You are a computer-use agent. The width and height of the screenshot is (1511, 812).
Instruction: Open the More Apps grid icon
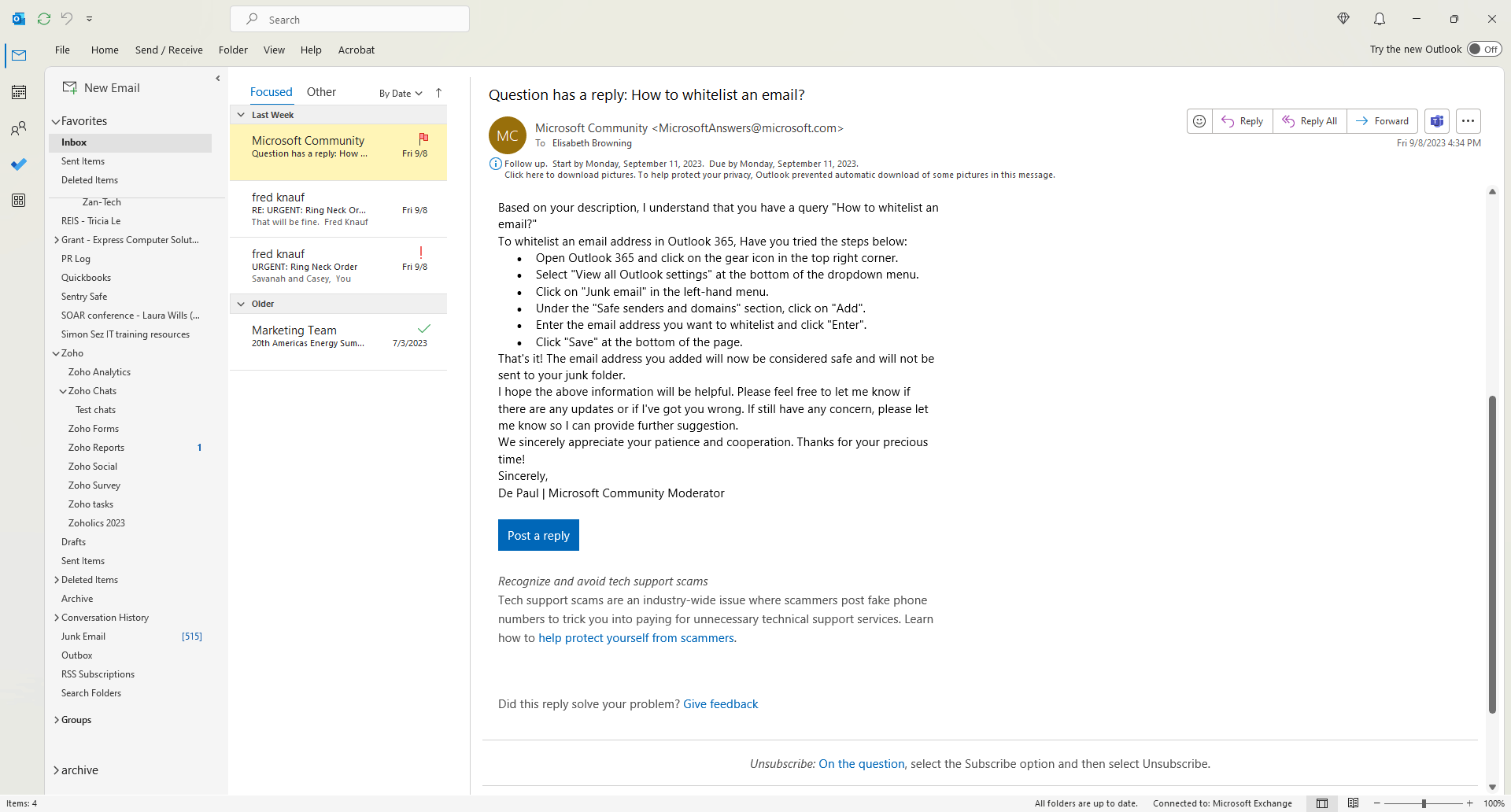point(19,201)
